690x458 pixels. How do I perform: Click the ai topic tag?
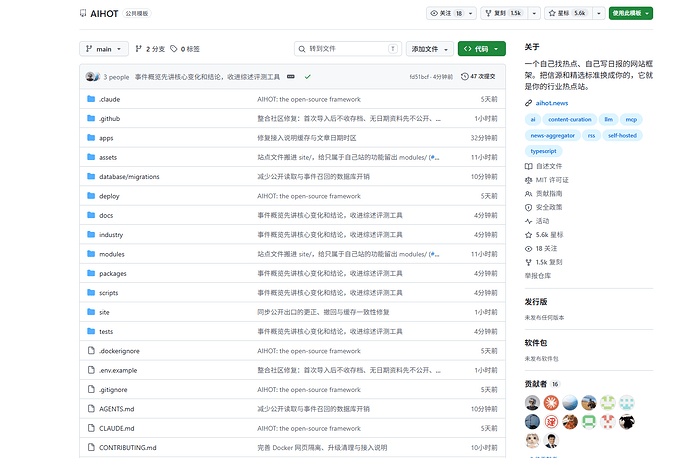click(532, 119)
